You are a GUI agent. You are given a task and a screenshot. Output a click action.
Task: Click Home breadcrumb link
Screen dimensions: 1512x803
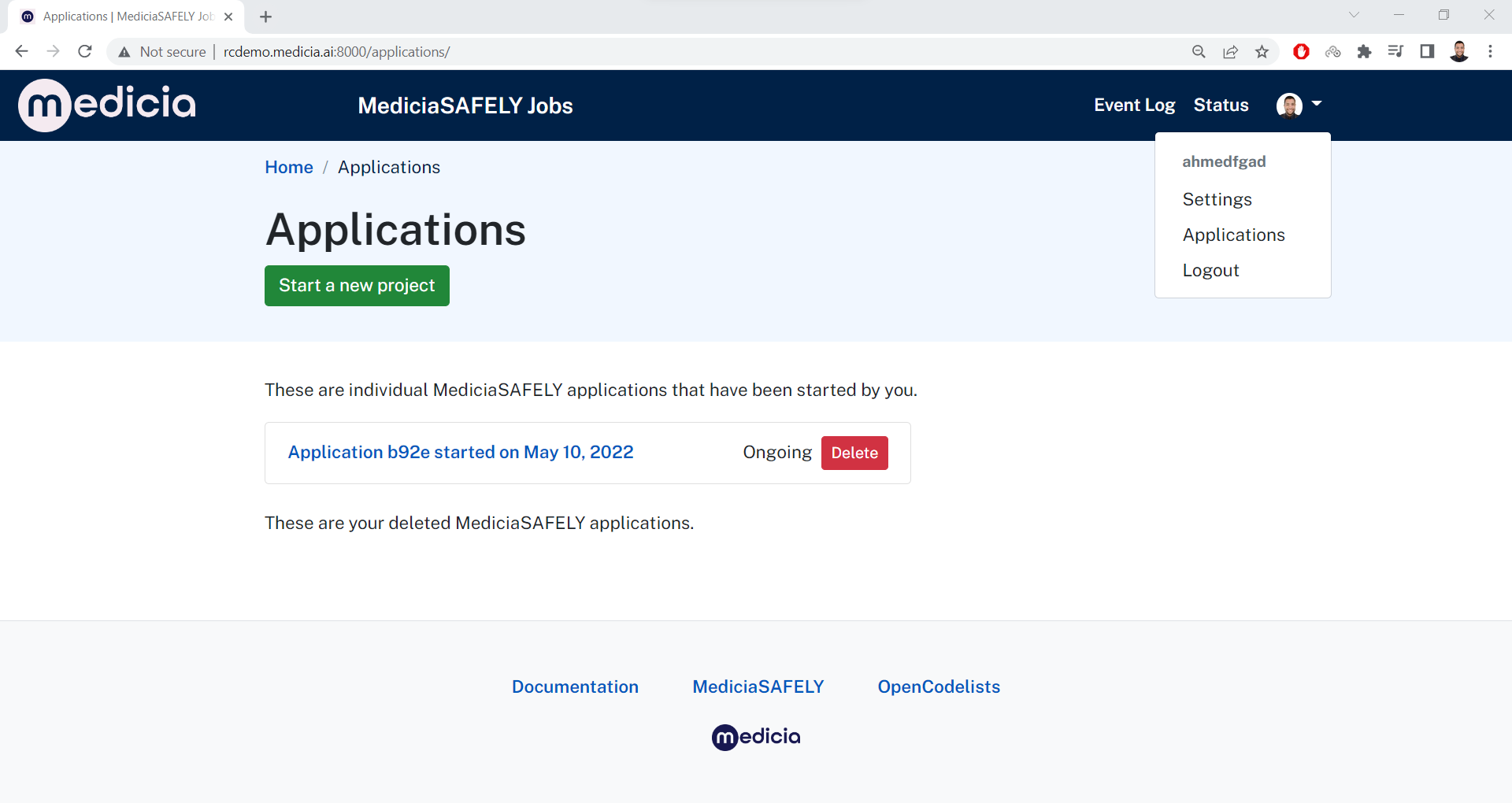pos(289,167)
